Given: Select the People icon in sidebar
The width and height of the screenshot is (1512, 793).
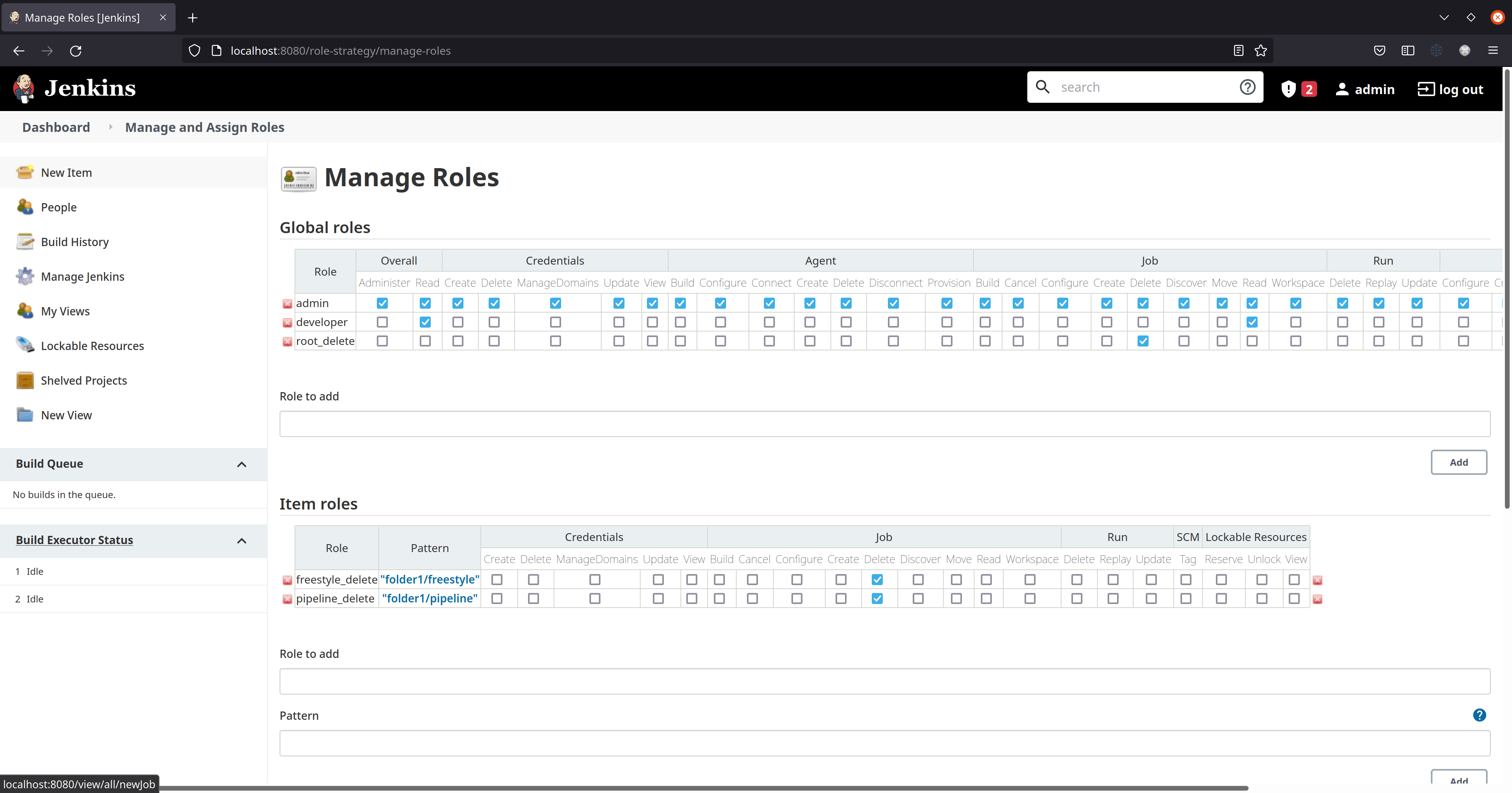Looking at the screenshot, I should [25, 207].
